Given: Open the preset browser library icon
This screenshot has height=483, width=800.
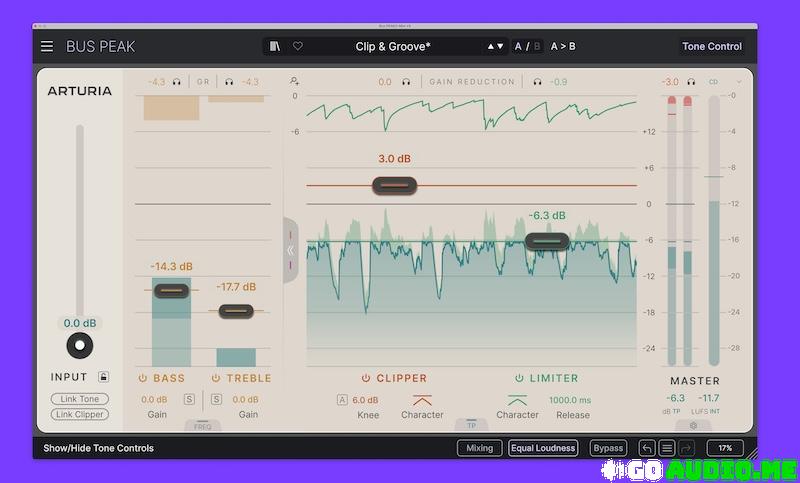Looking at the screenshot, I should pyautogui.click(x=275, y=46).
